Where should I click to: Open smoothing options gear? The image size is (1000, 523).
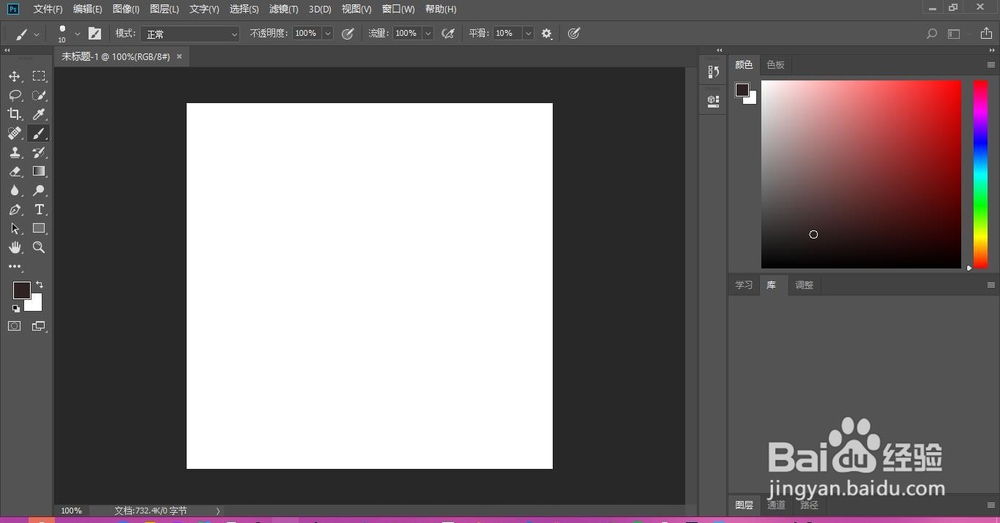coord(547,34)
